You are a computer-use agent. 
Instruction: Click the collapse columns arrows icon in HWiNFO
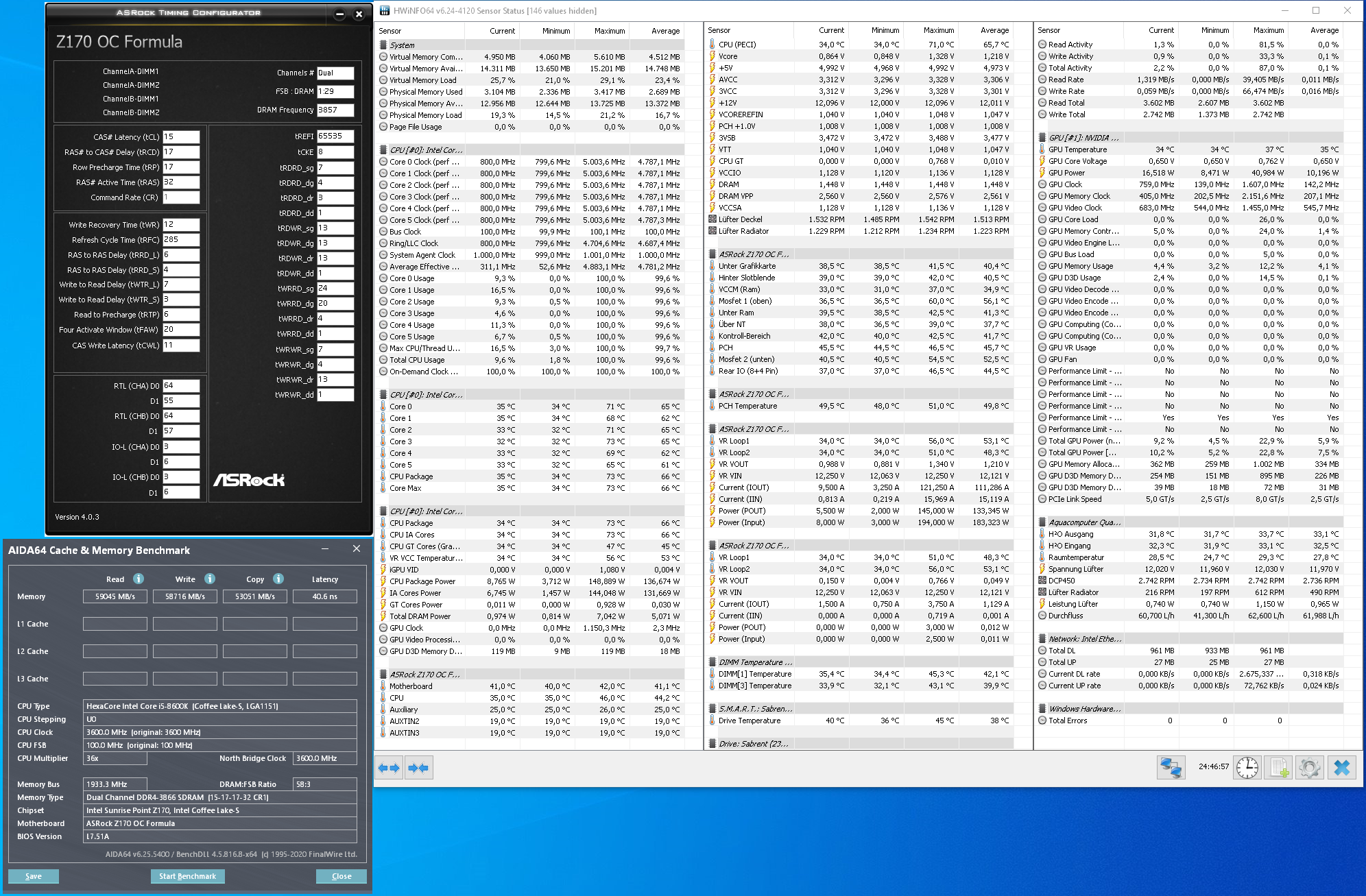point(418,768)
